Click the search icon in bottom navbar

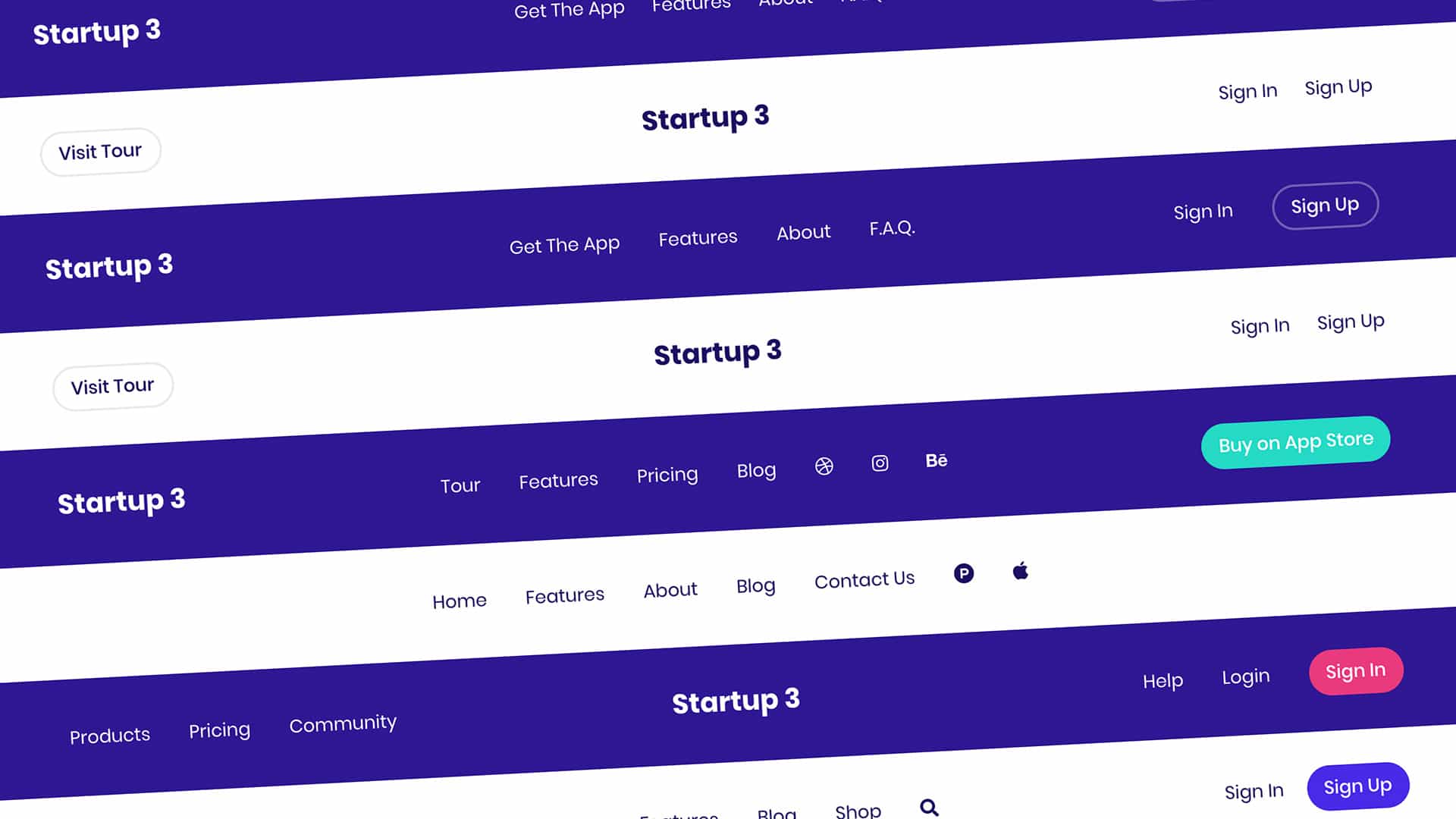tap(928, 808)
